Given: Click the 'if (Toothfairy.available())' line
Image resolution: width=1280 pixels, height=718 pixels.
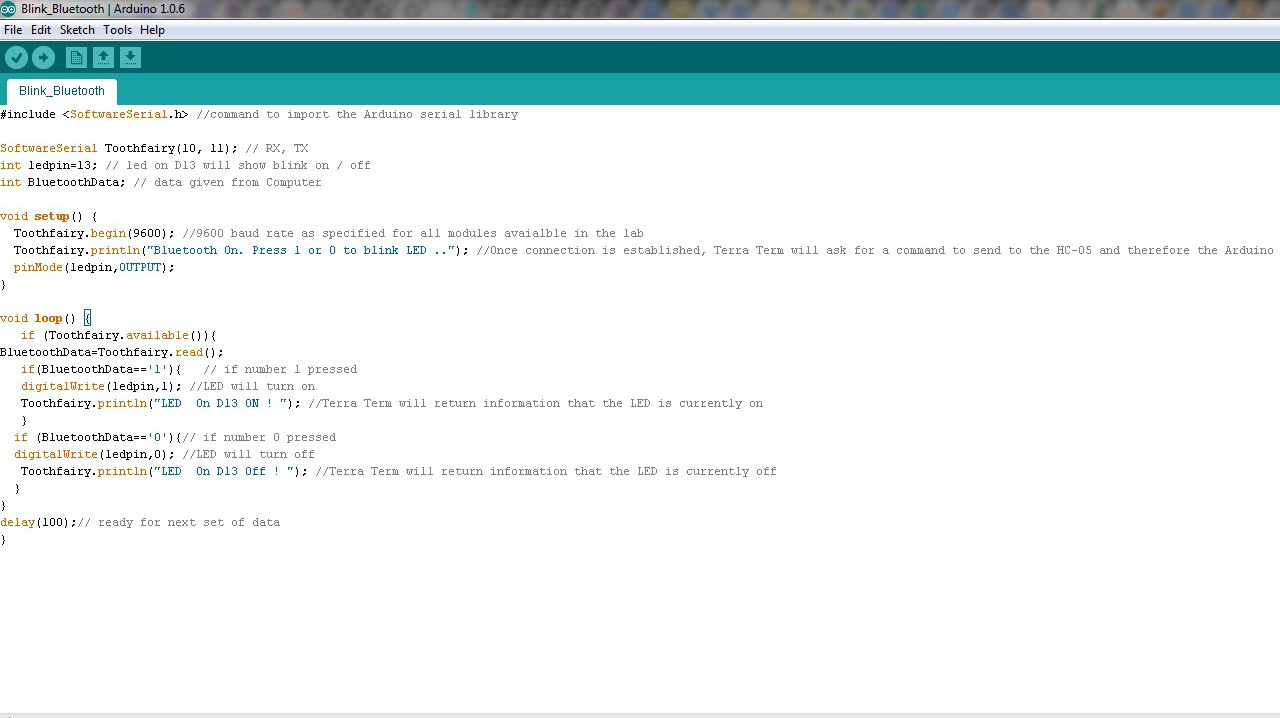Looking at the screenshot, I should [118, 335].
